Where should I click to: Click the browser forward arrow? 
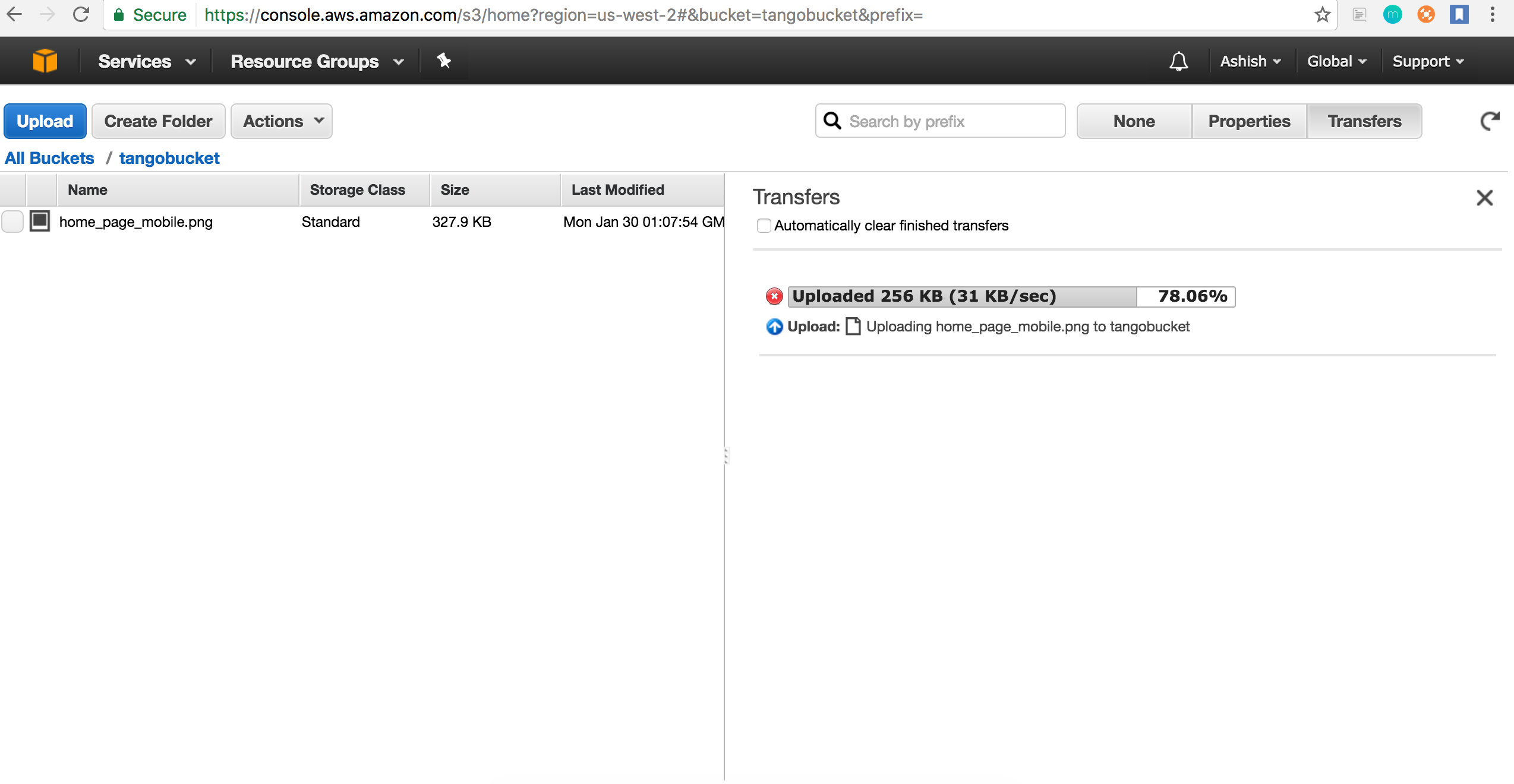(48, 14)
